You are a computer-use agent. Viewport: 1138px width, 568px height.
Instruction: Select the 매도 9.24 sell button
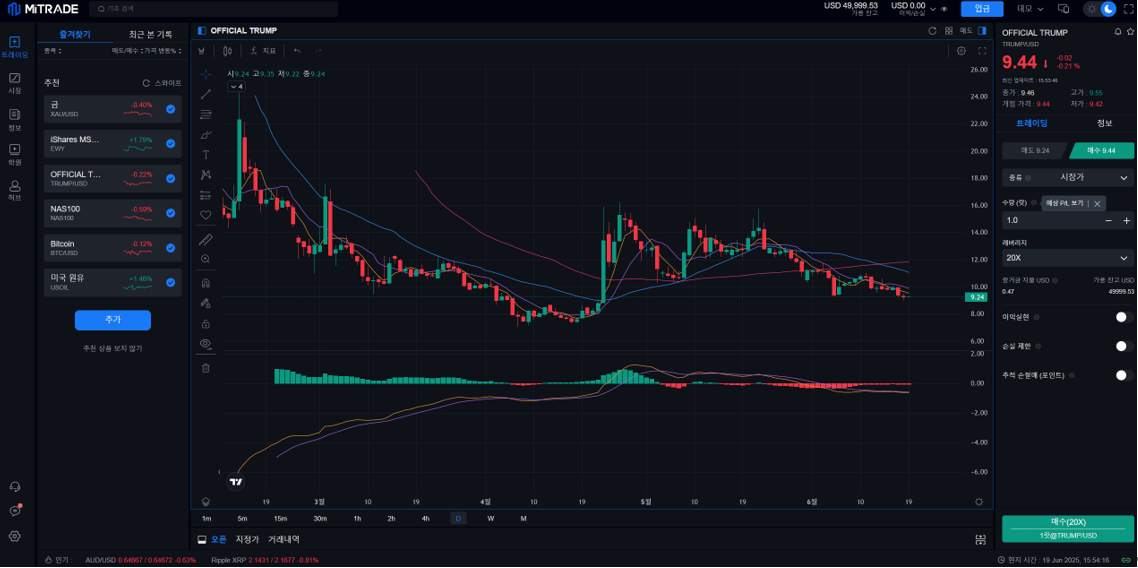coord(1036,150)
